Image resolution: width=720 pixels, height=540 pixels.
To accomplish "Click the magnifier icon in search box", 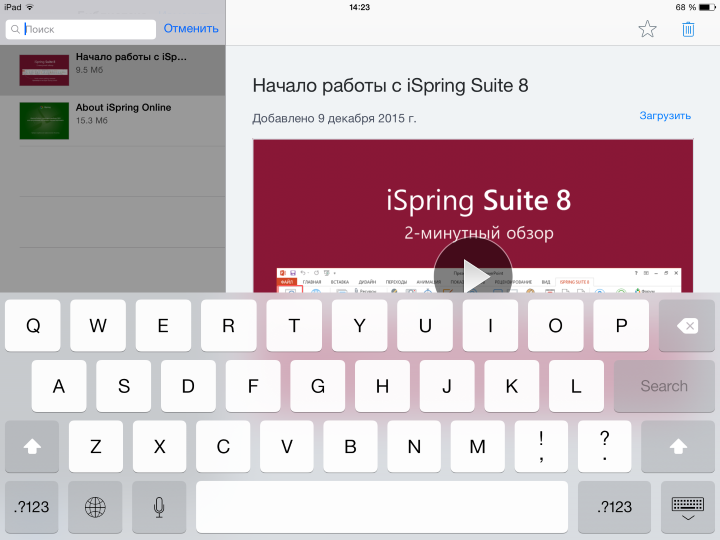I will tap(15, 29).
